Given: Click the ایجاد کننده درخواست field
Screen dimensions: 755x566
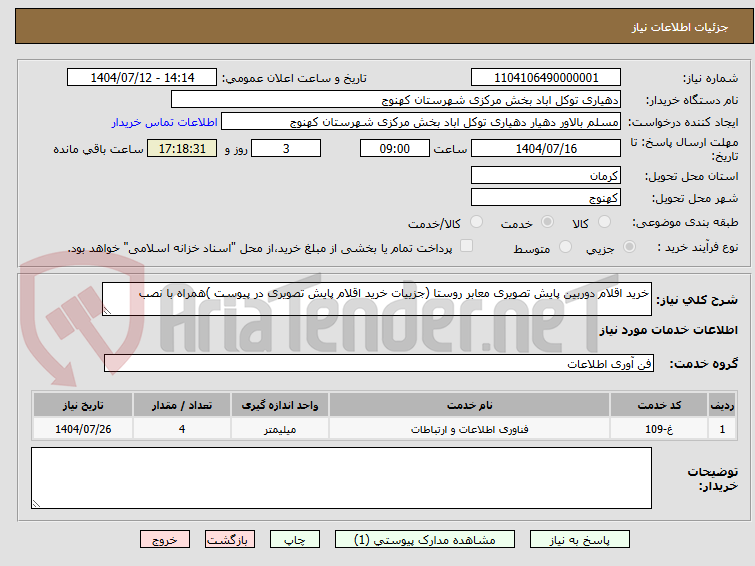Looking at the screenshot, I should (x=421, y=122).
